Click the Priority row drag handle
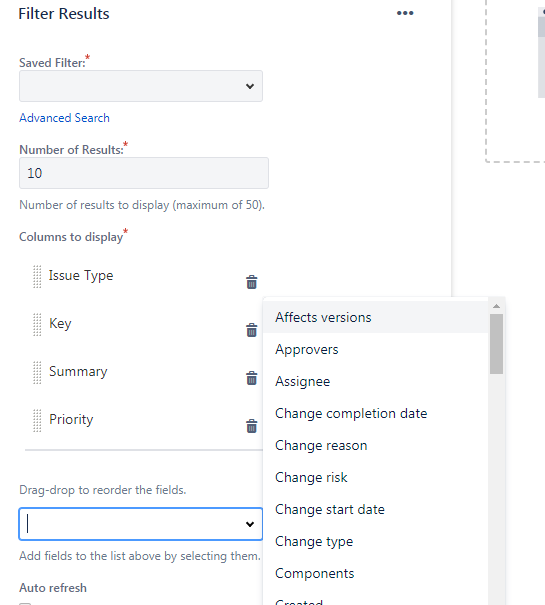The image size is (545, 605). 37,421
